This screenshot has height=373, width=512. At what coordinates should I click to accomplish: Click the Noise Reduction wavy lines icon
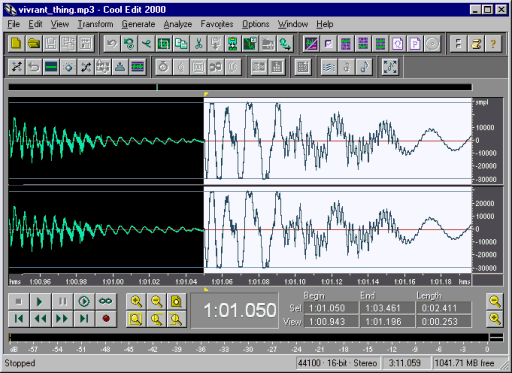click(x=329, y=67)
